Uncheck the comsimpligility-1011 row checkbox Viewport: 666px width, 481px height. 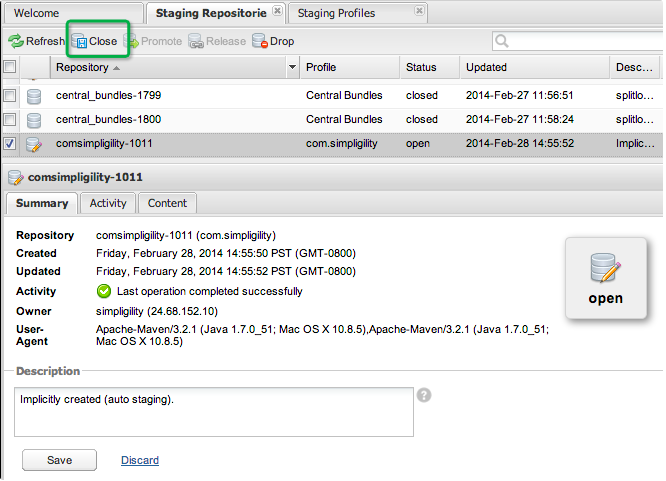coord(9,144)
